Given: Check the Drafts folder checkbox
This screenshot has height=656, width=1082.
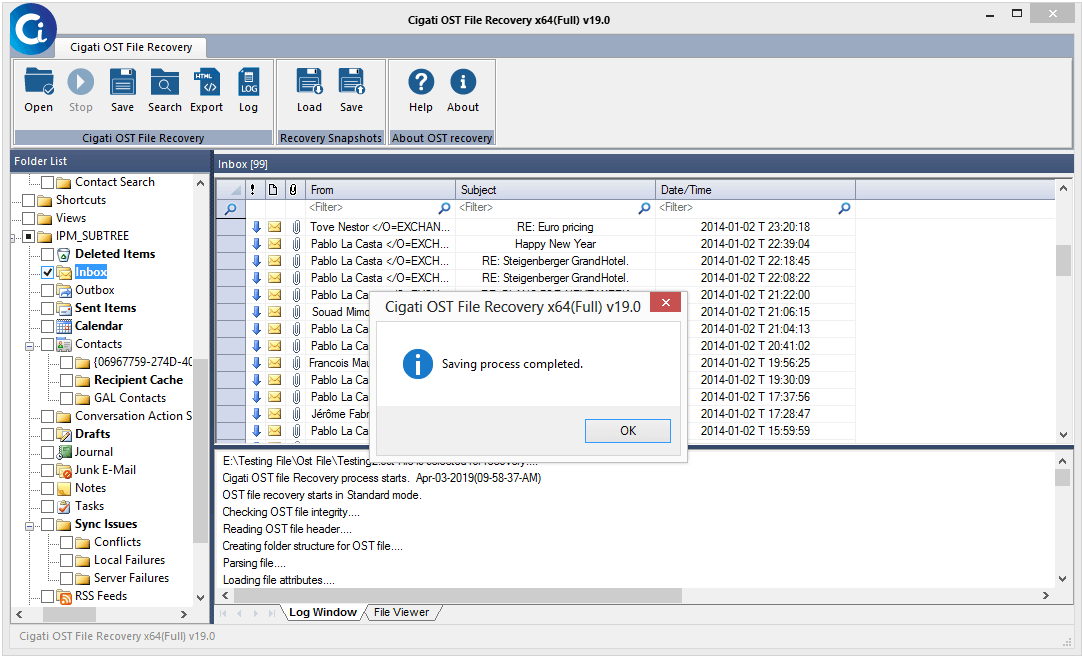Looking at the screenshot, I should pos(48,435).
